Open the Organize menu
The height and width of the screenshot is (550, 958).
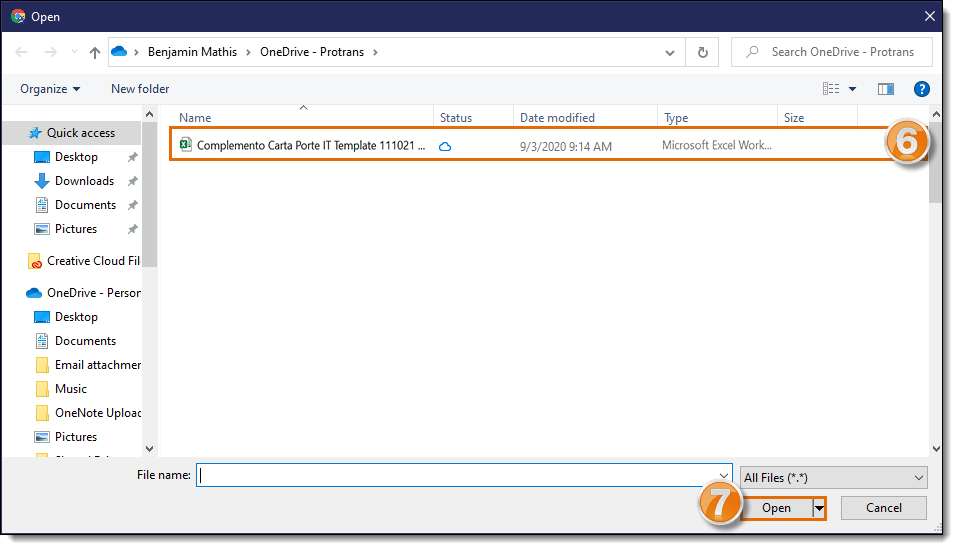(50, 89)
